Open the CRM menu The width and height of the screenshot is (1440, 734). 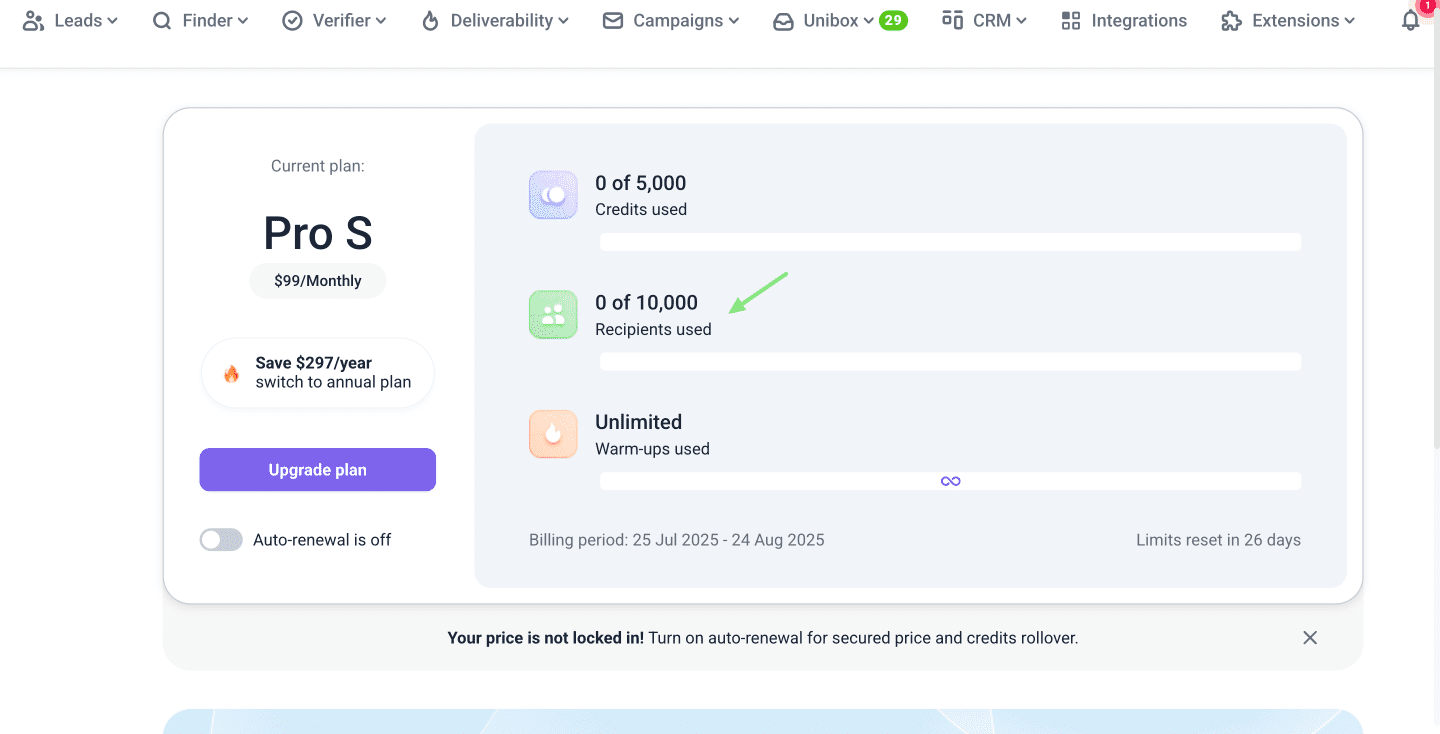985,21
